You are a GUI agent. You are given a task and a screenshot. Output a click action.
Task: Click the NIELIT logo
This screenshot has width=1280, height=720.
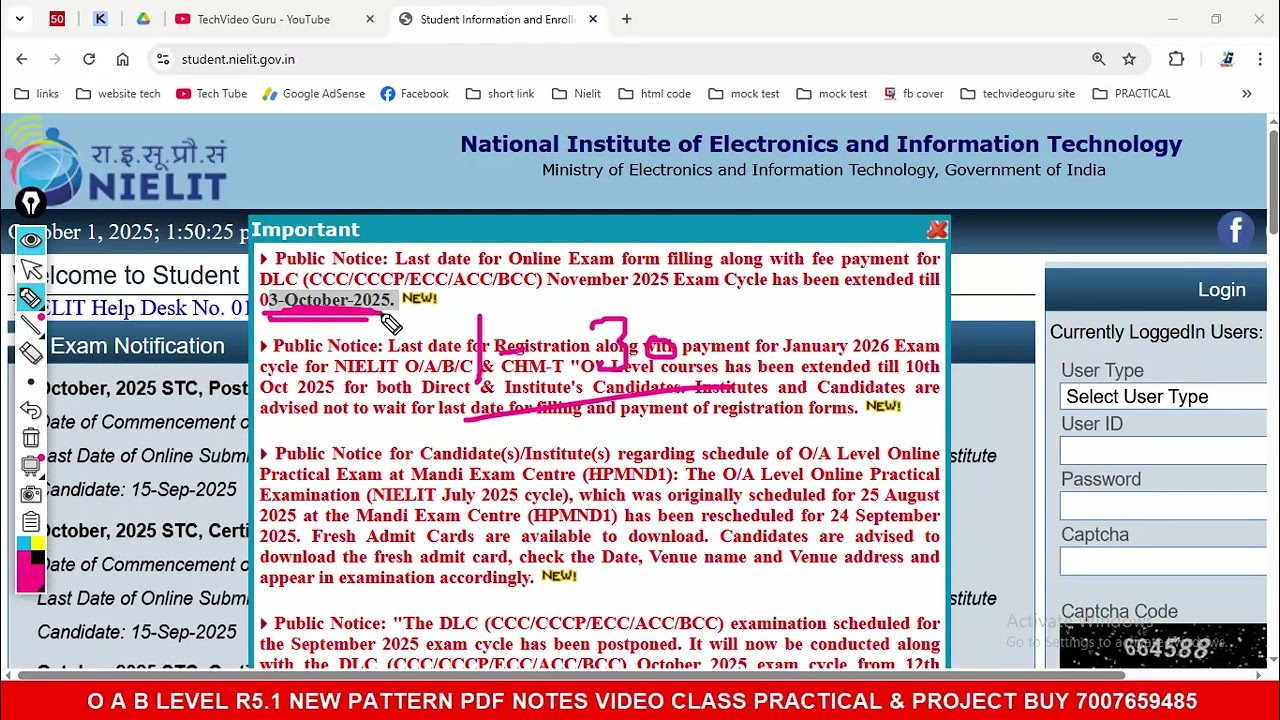(x=116, y=161)
